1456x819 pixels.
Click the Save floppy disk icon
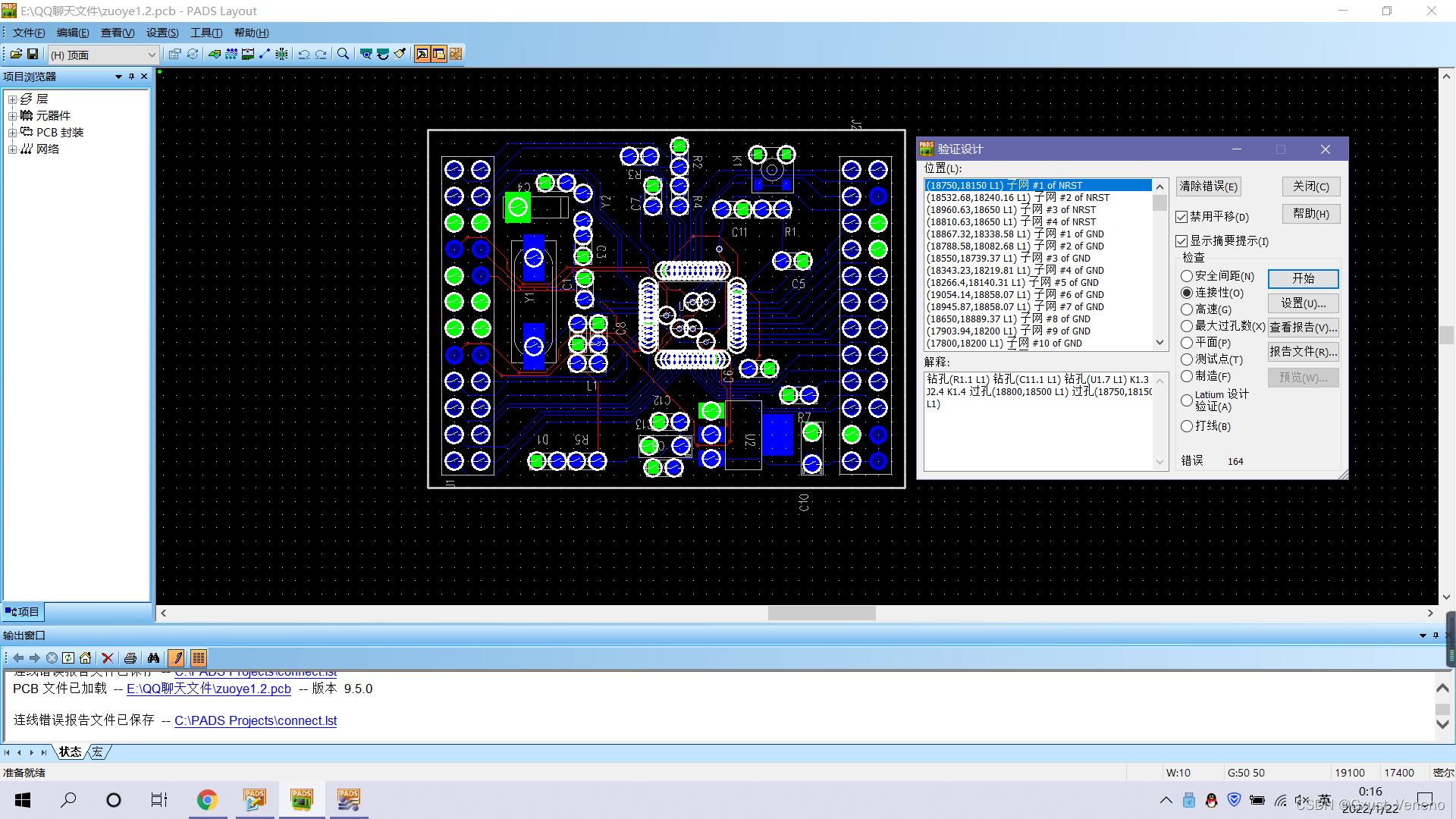point(33,54)
